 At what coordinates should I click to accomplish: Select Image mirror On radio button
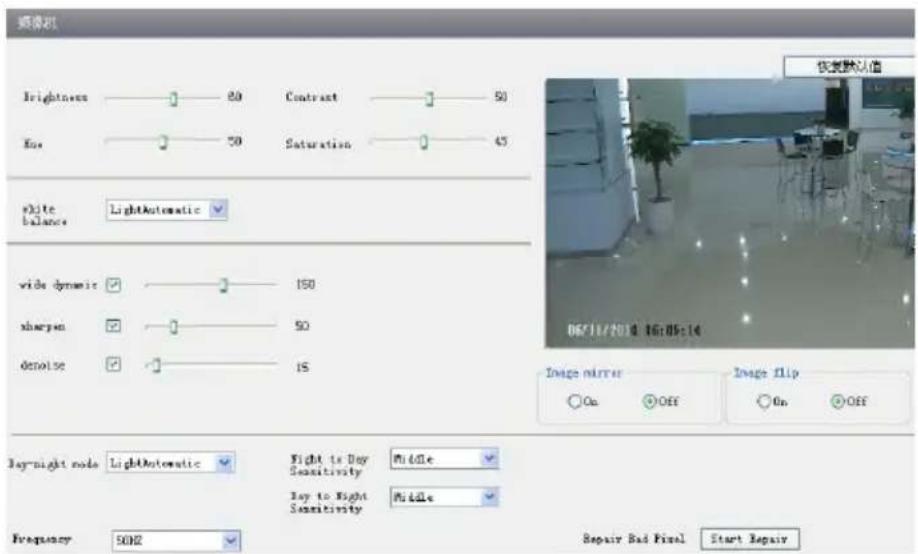tap(574, 401)
